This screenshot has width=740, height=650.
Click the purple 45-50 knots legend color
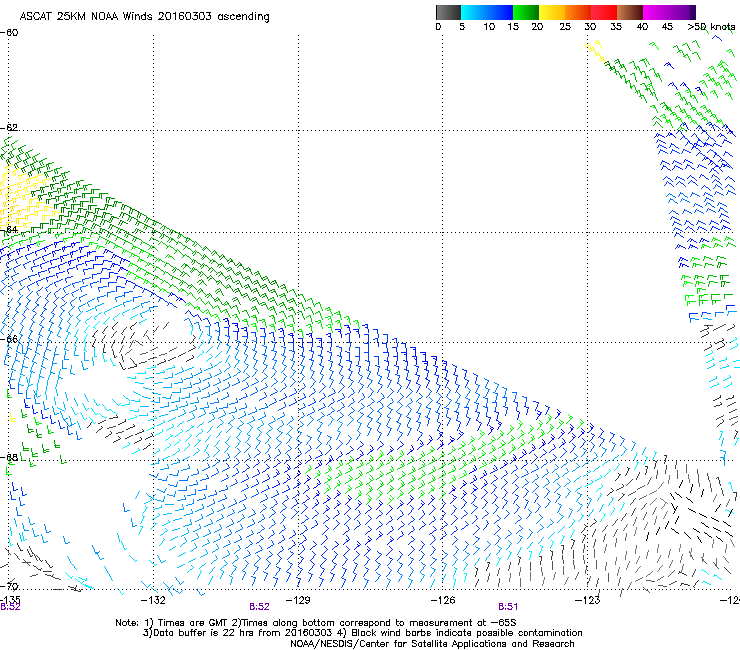click(682, 12)
